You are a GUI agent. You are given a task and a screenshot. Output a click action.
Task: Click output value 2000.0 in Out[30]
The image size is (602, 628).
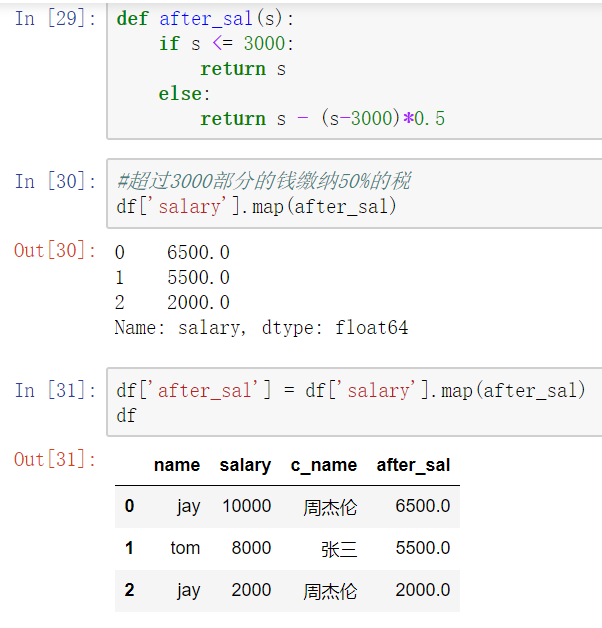pyautogui.click(x=198, y=302)
